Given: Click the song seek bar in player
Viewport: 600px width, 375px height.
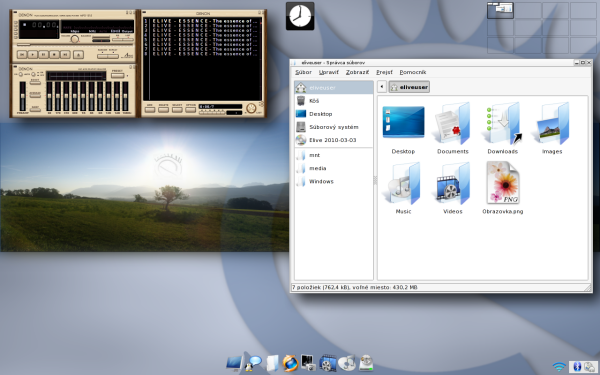Looking at the screenshot, I should (75, 45).
